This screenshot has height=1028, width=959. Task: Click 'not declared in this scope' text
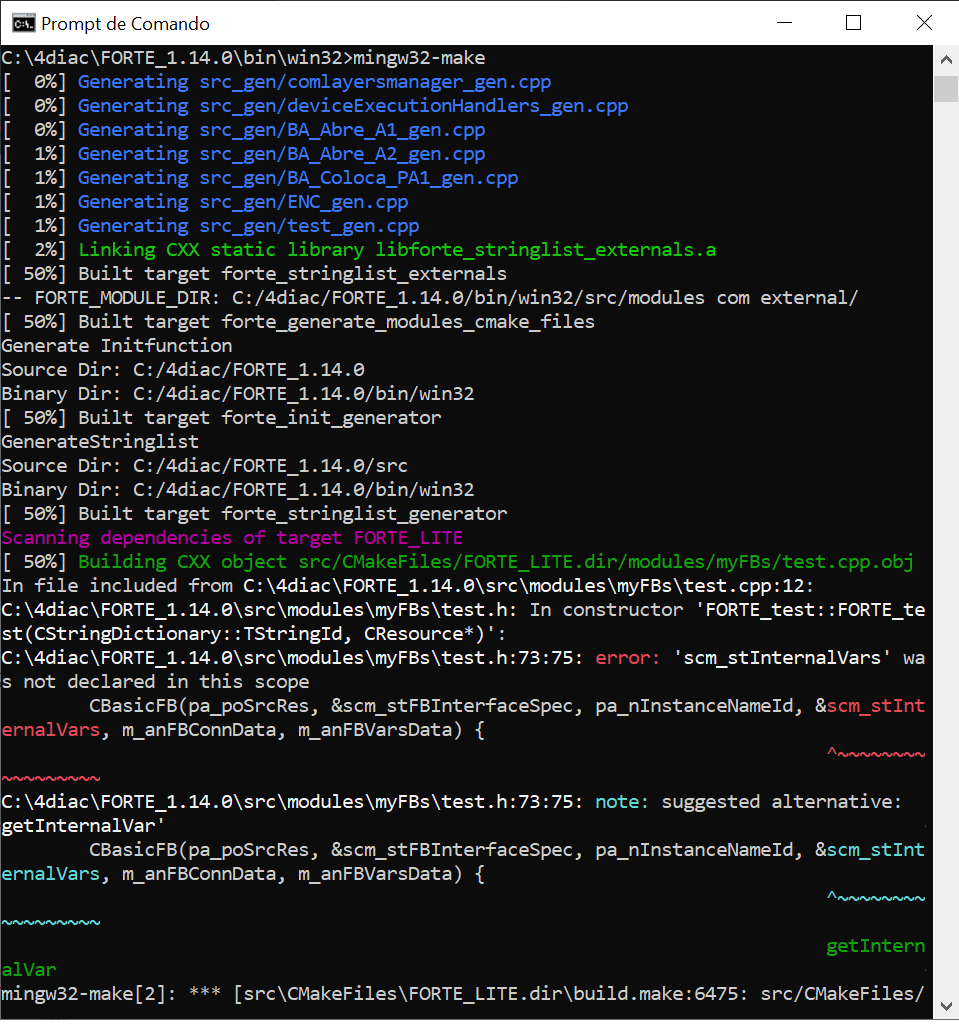166,682
